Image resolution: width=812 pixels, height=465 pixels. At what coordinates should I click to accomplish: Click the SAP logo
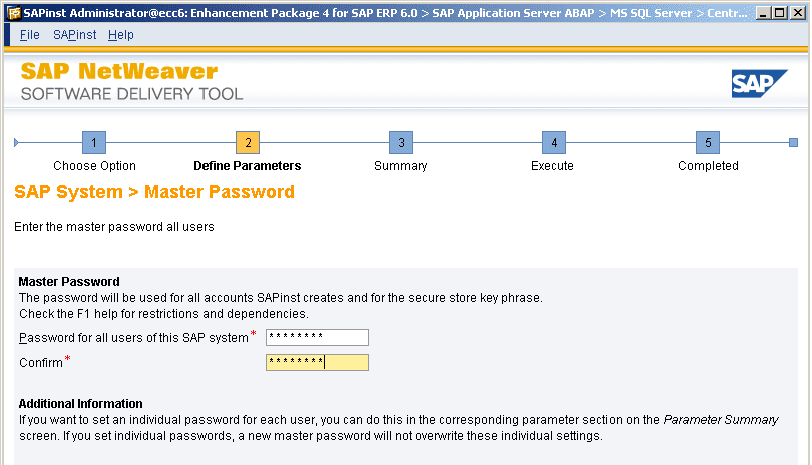[759, 83]
